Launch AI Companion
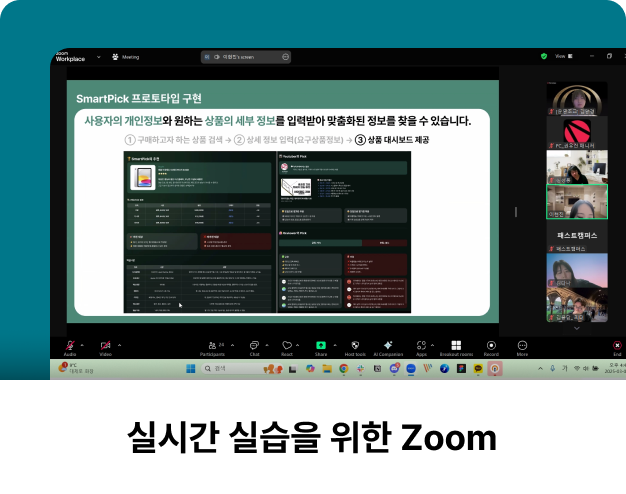Image resolution: width=626 pixels, height=494 pixels. 388,348
